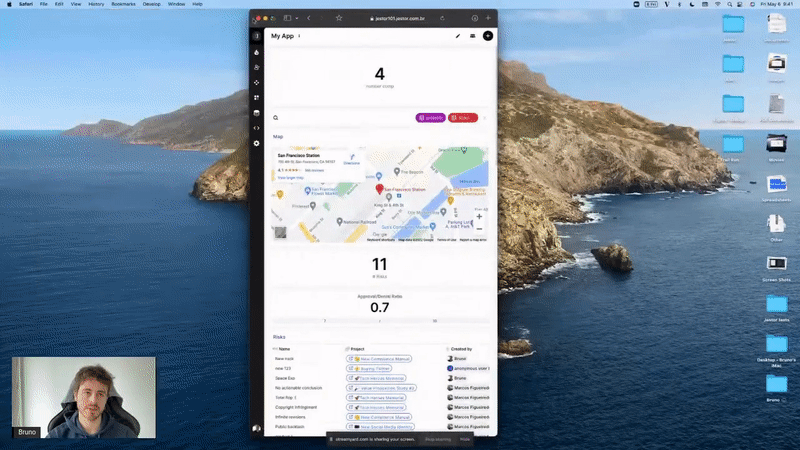Open the File menu in the menu bar
Viewport: 800px width, 450px height.
click(43, 4)
